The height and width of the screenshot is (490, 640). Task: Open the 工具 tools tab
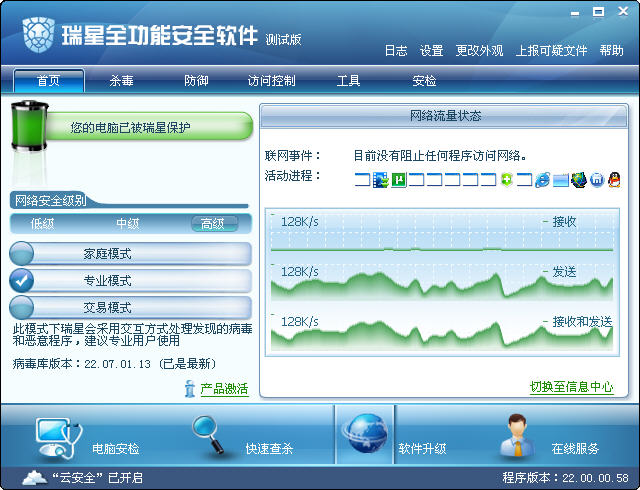348,80
